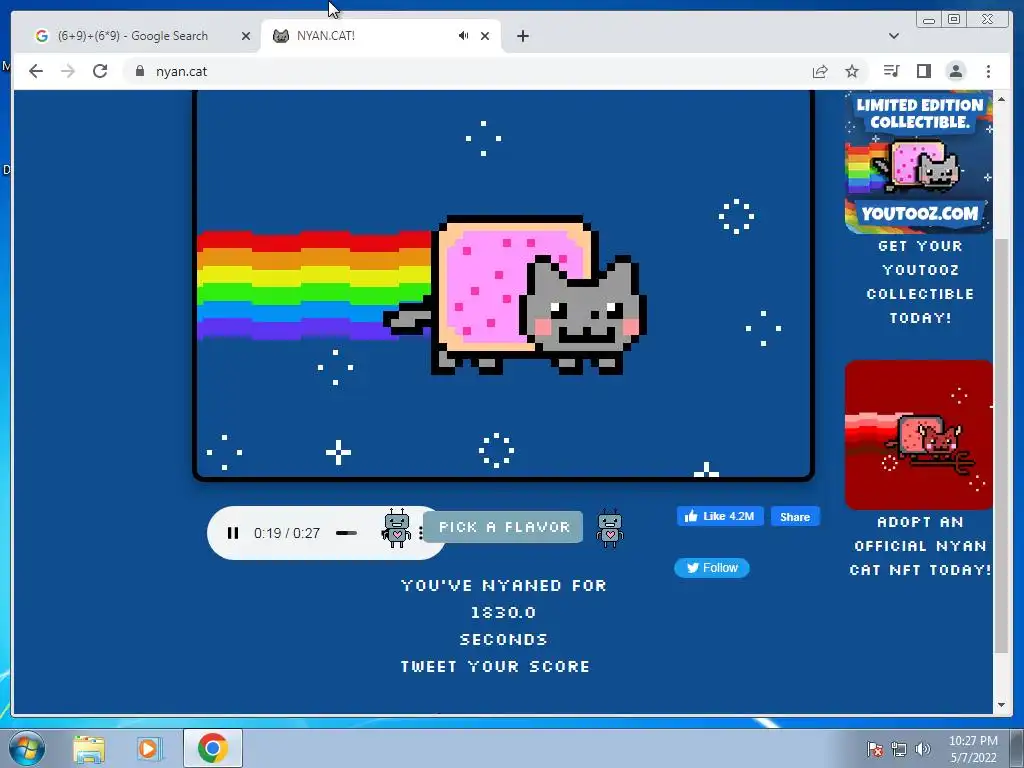Mute the NYAN.CAT tab audio
The width and height of the screenshot is (1024, 768).
pos(463,36)
